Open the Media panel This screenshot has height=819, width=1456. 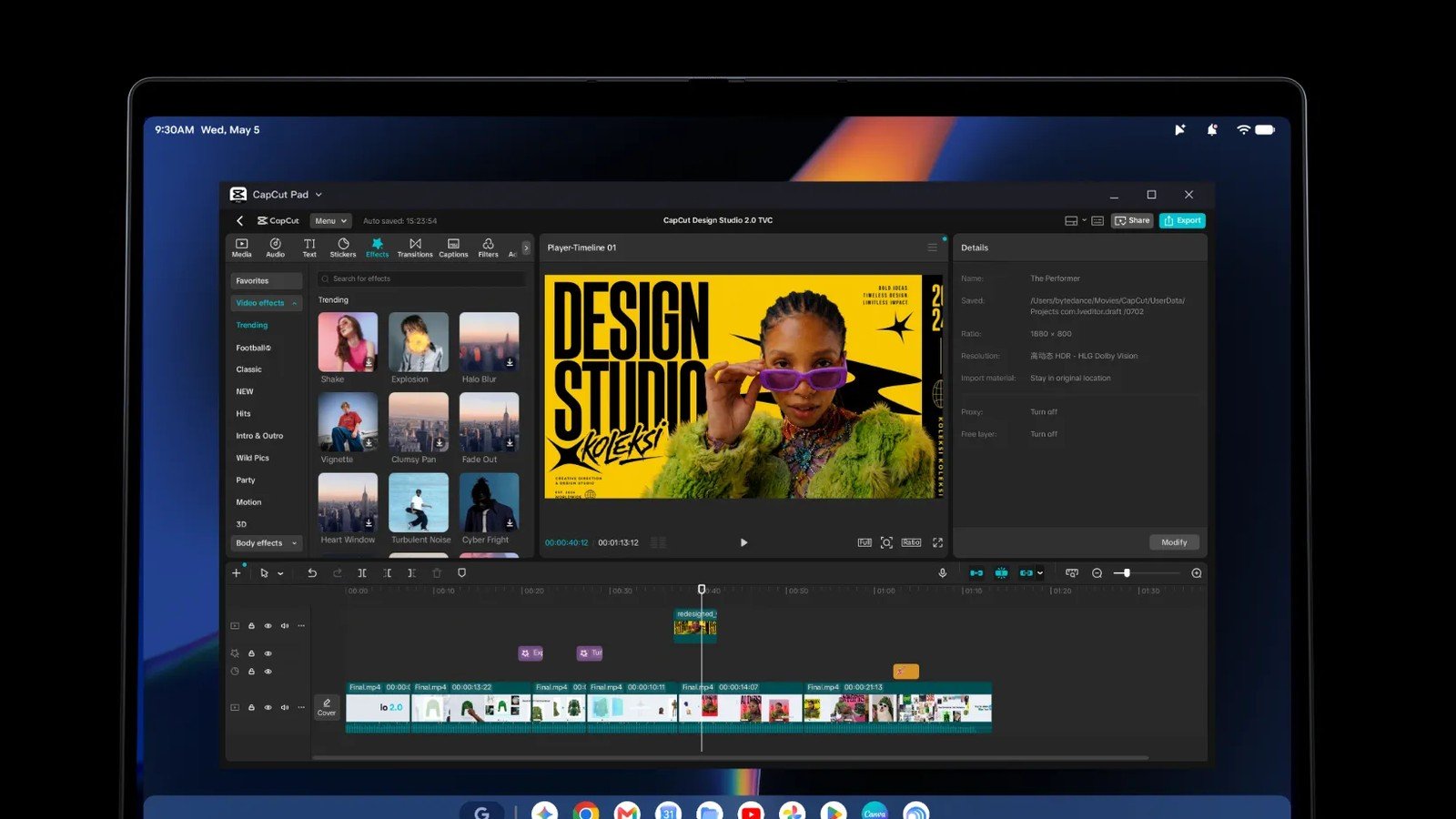click(x=241, y=248)
